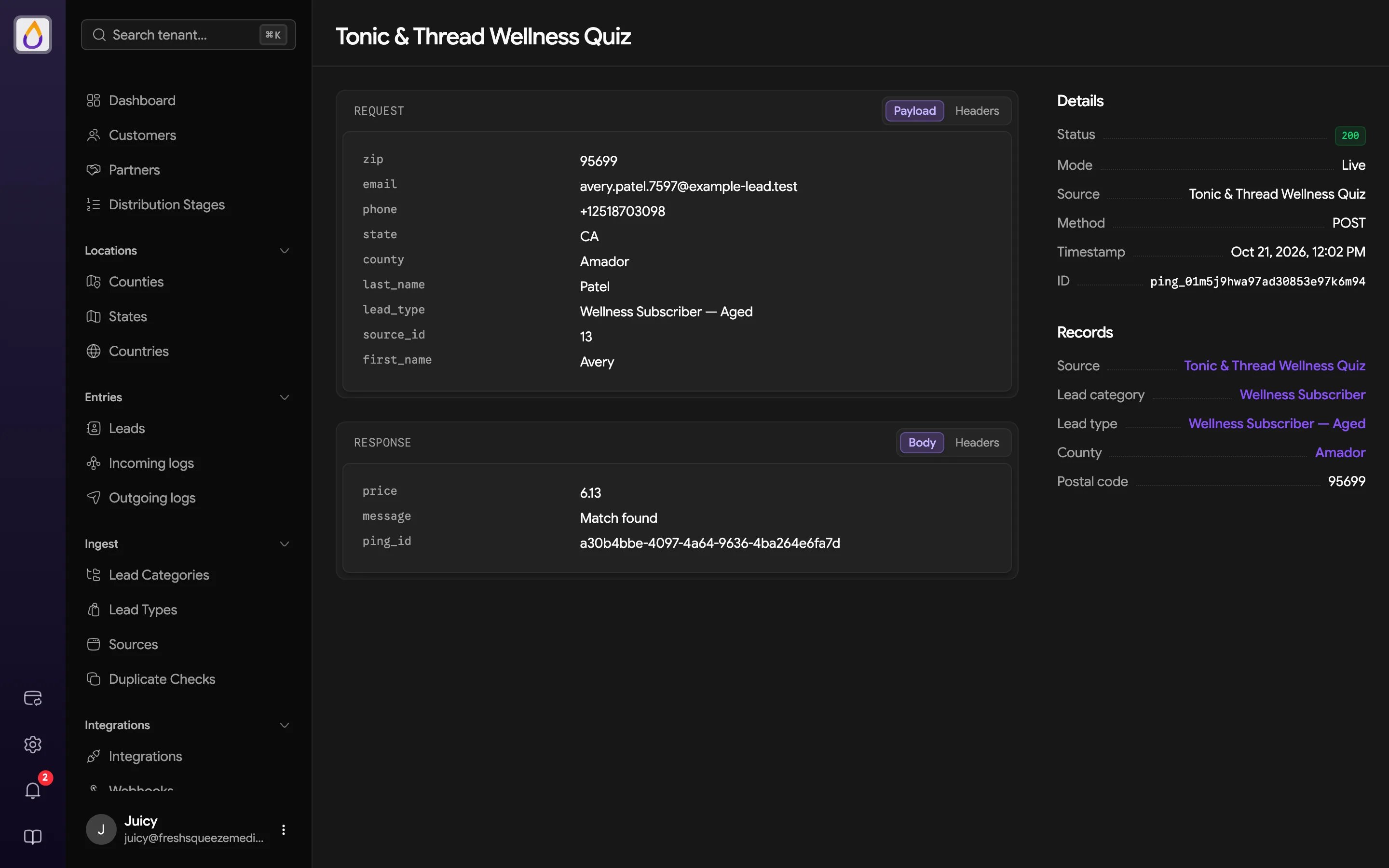The image size is (1389, 868).
Task: Click the flame app logo
Action: 33,34
